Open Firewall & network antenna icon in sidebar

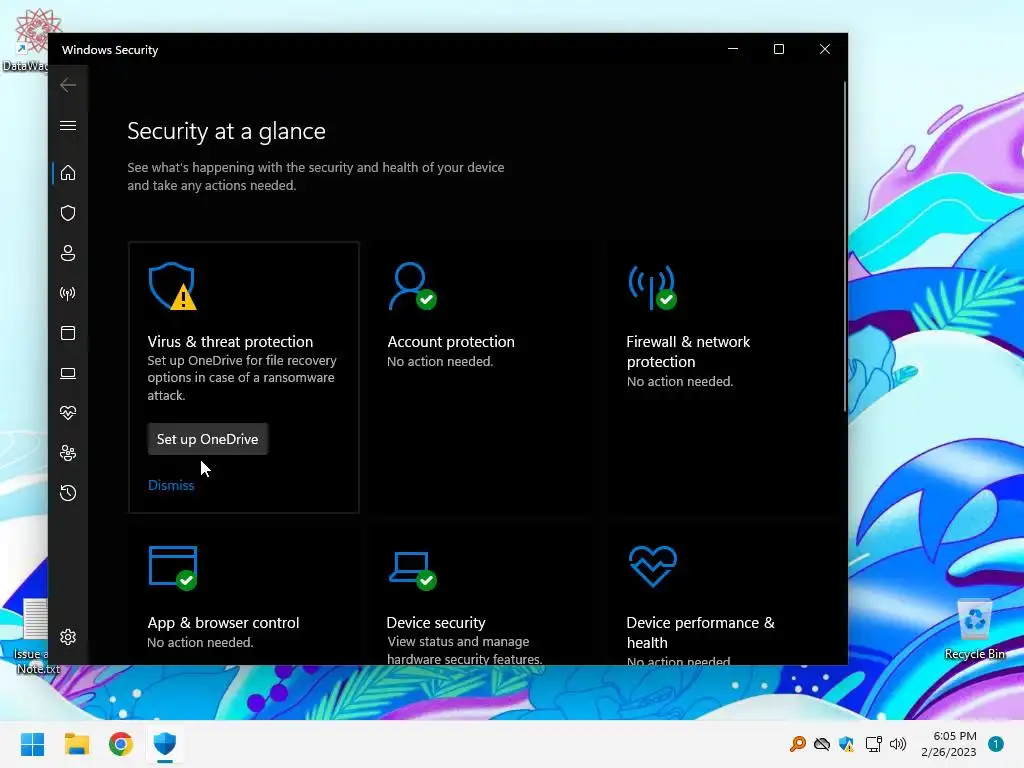tap(68, 293)
